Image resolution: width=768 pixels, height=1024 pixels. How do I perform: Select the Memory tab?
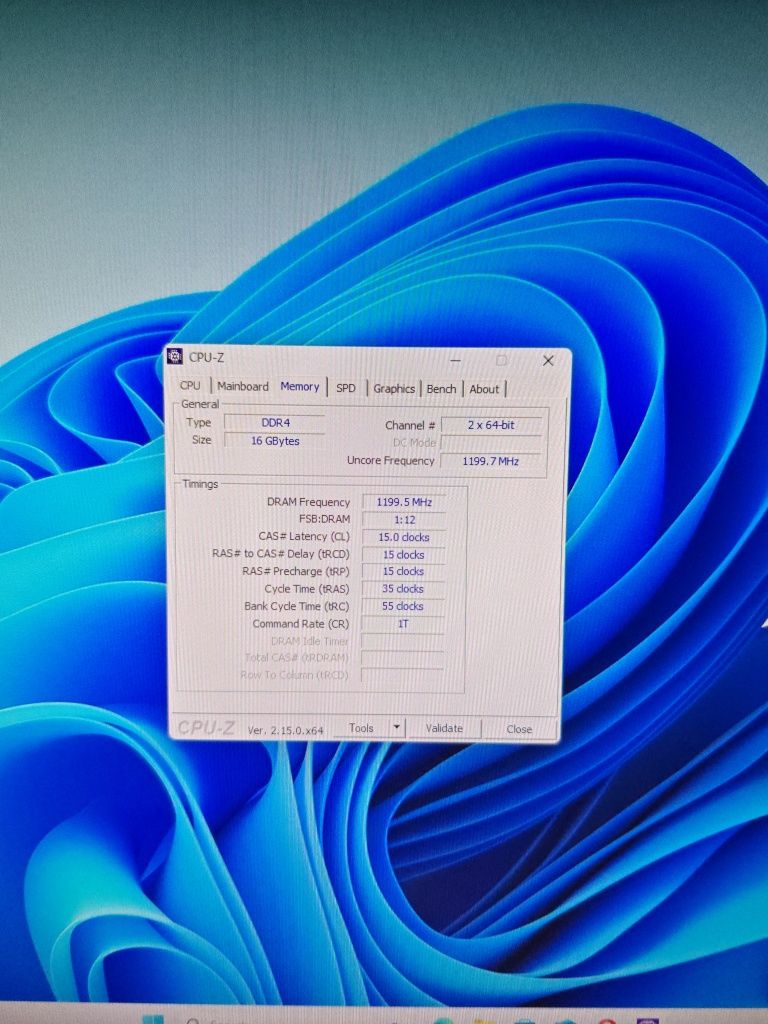300,387
